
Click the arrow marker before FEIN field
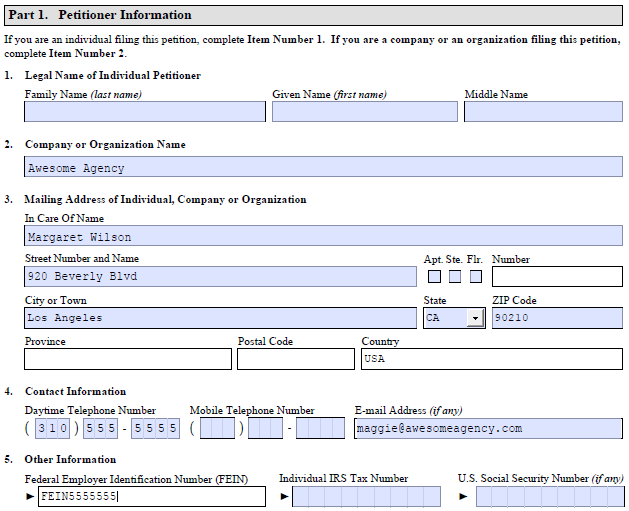click(30, 497)
